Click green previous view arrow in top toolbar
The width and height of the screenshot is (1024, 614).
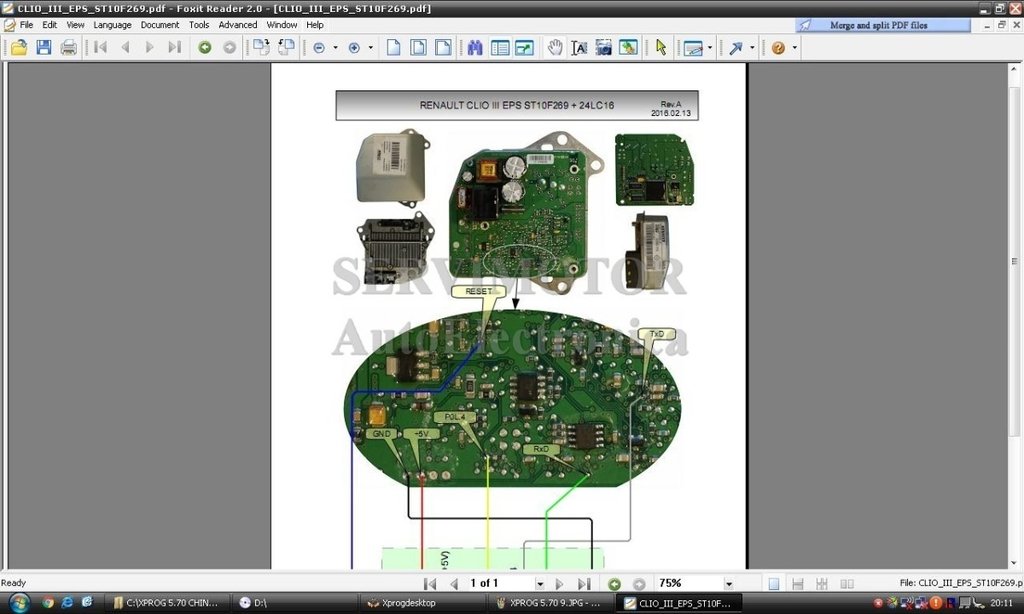point(205,48)
